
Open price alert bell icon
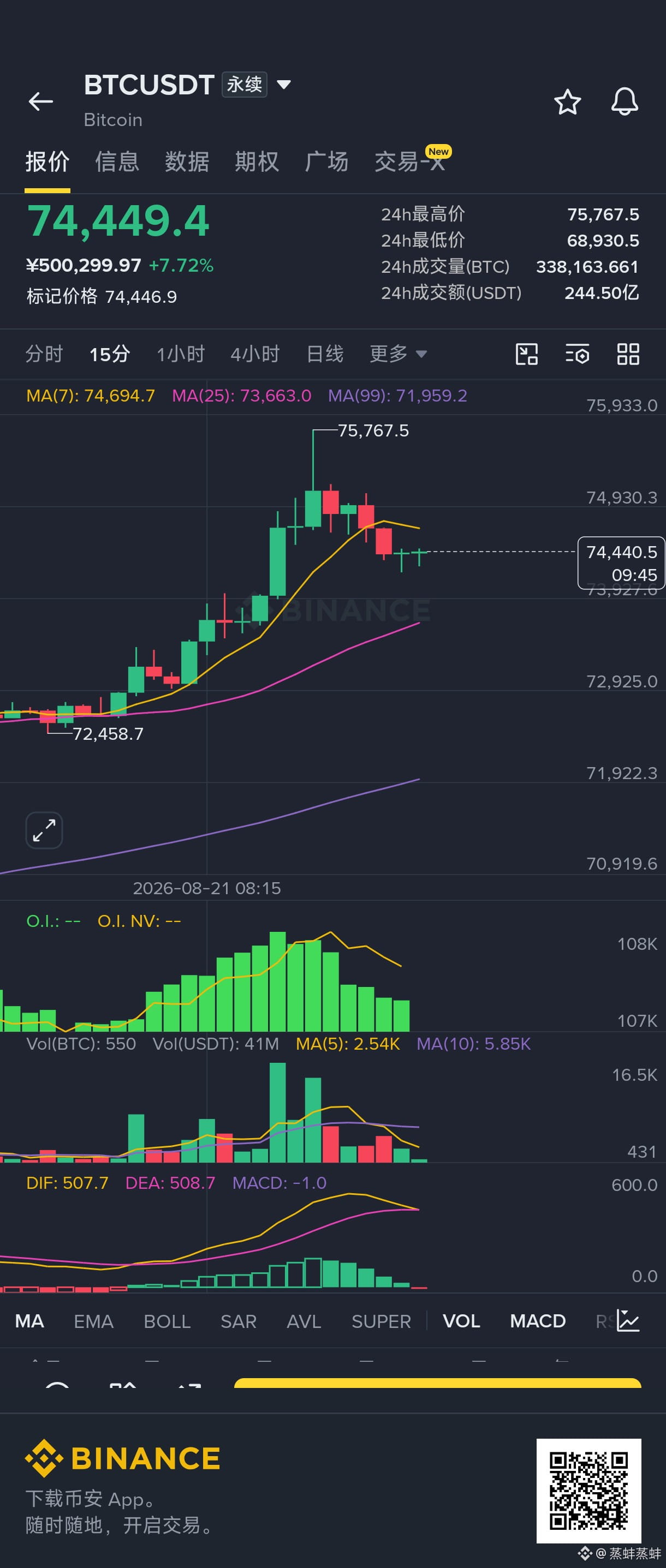625,101
